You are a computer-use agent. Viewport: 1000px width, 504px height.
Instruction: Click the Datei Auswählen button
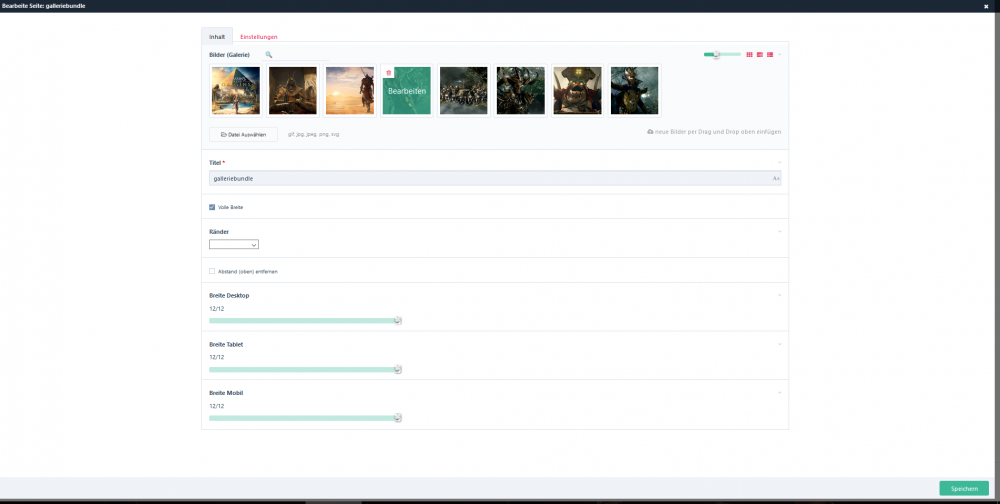tap(243, 134)
